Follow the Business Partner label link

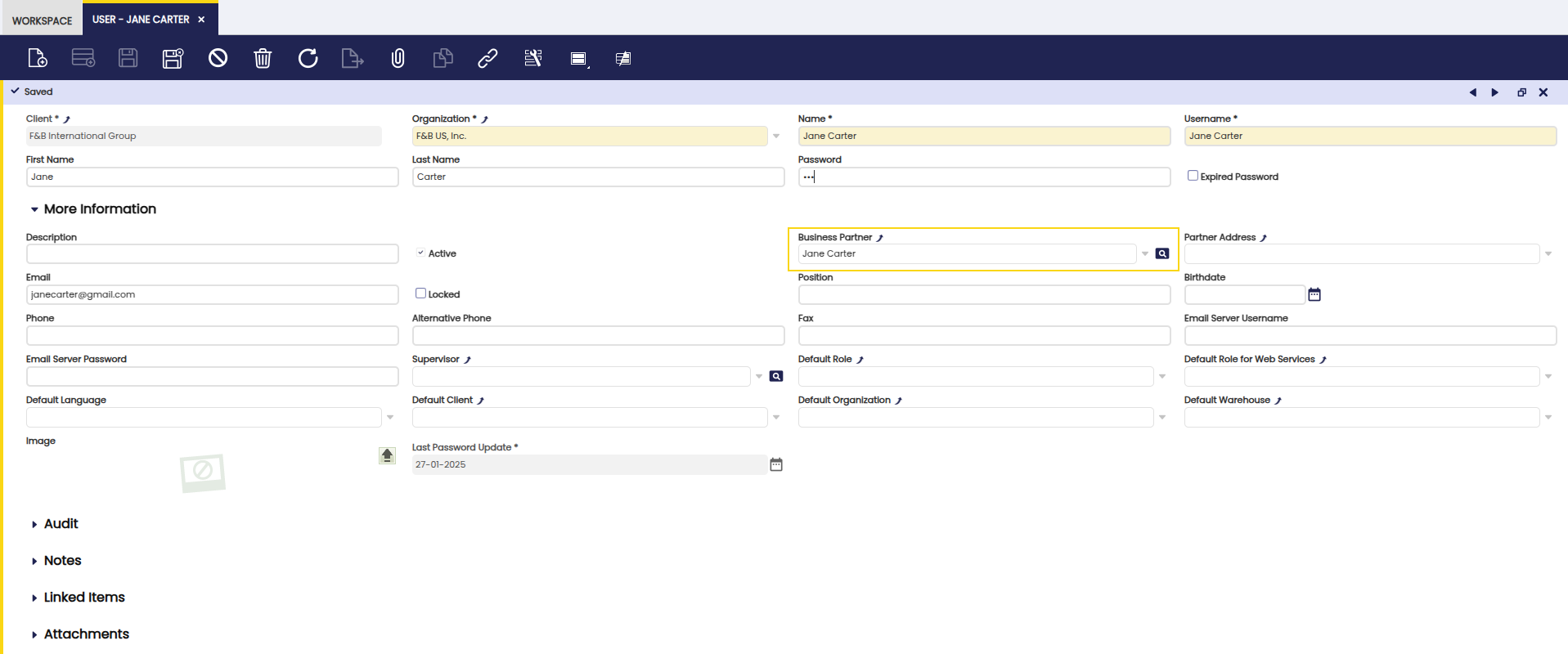(x=880, y=238)
